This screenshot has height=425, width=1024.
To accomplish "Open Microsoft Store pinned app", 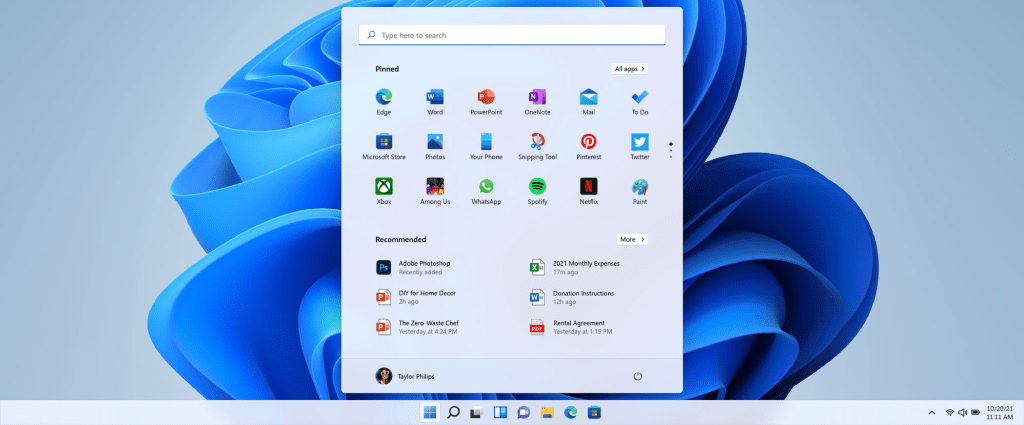I will coord(383,147).
